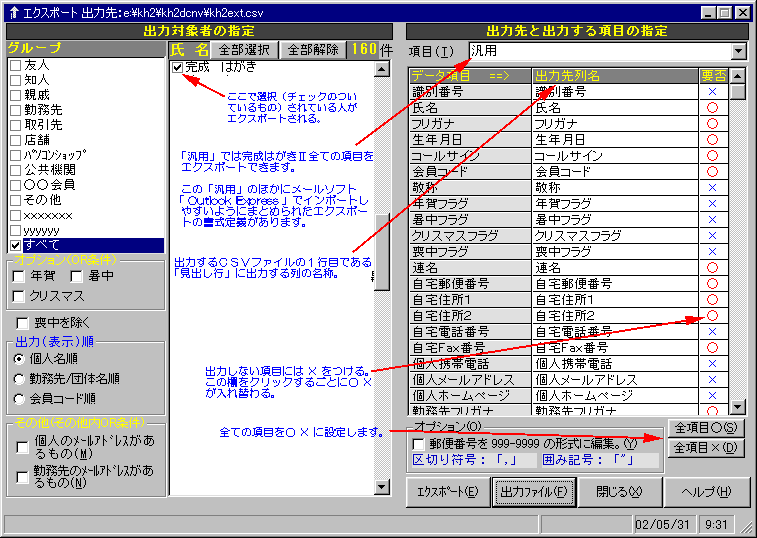Viewport: 757px width, 538px height.
Task: Toggle the ○ mark for 生年月日 row
Action: (712, 139)
